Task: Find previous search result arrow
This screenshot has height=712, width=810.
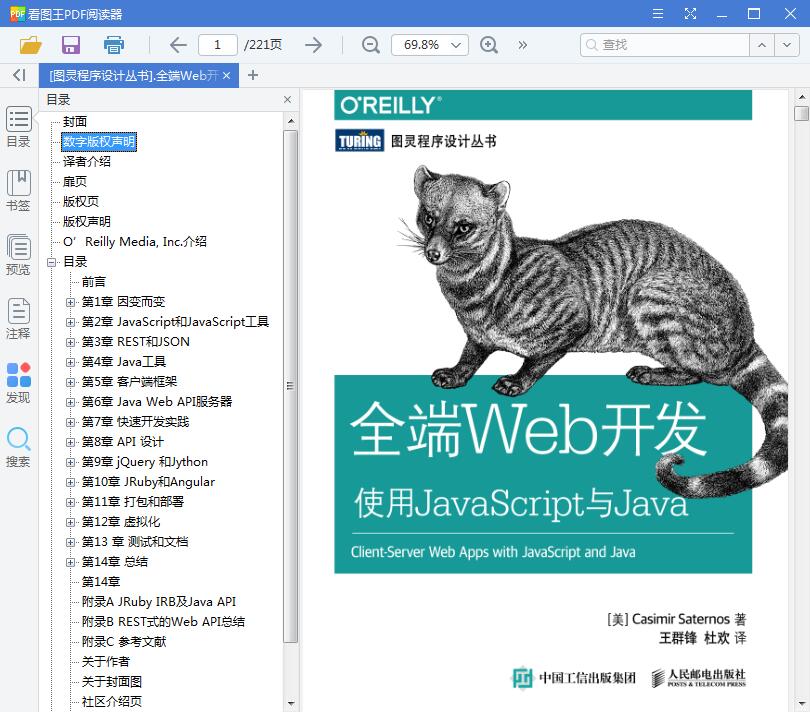Action: (x=761, y=45)
